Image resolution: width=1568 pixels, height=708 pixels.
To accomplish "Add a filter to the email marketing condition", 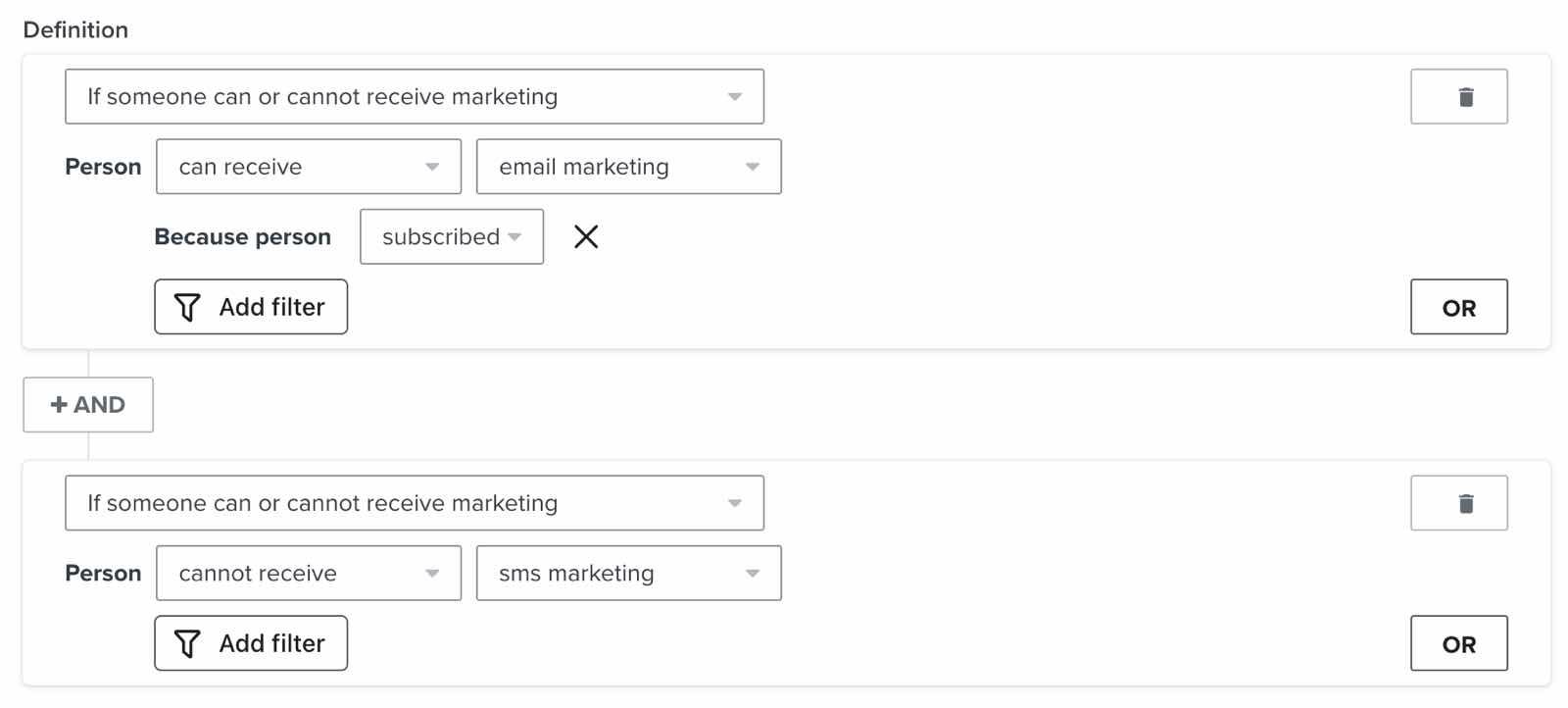I will [x=251, y=307].
